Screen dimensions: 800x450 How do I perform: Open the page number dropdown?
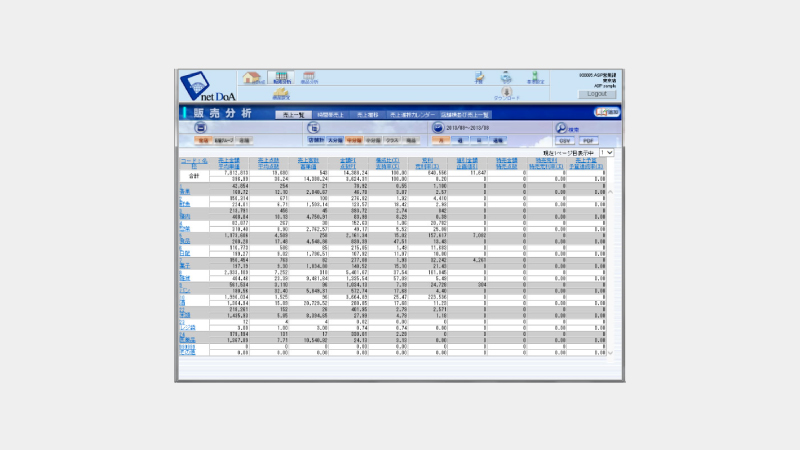tap(607, 153)
